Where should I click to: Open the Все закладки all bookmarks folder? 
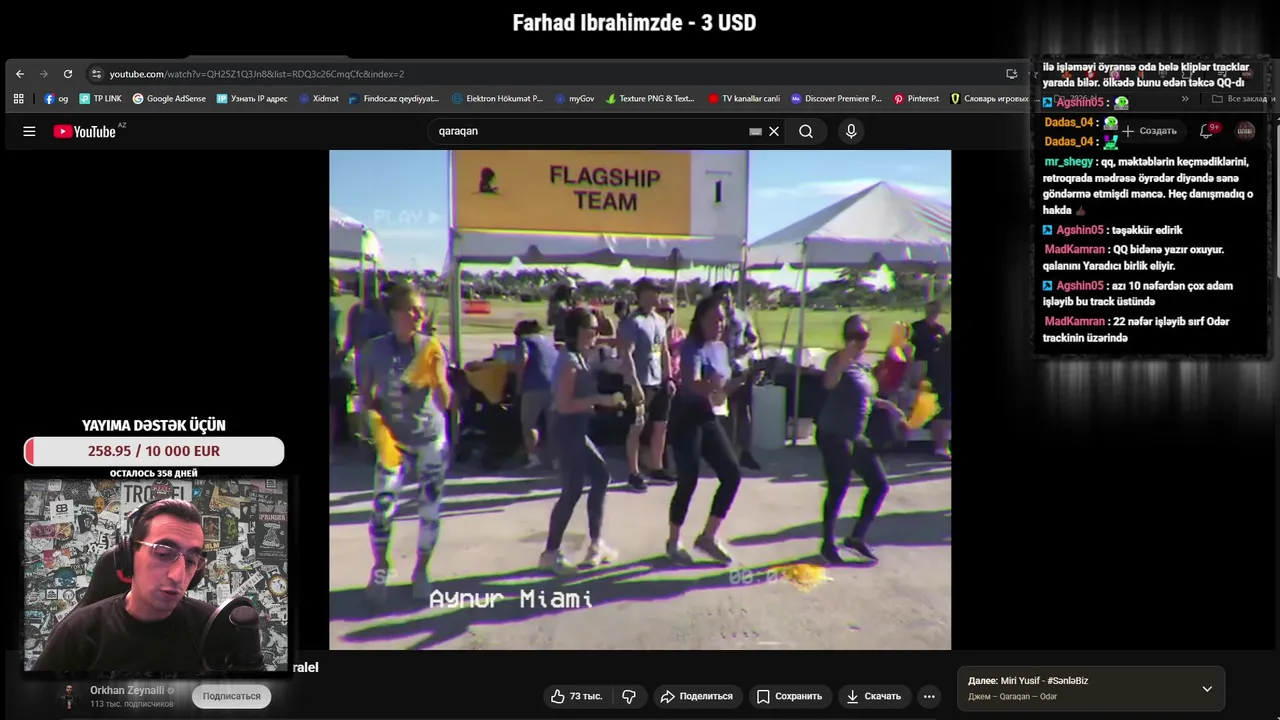(1240, 99)
